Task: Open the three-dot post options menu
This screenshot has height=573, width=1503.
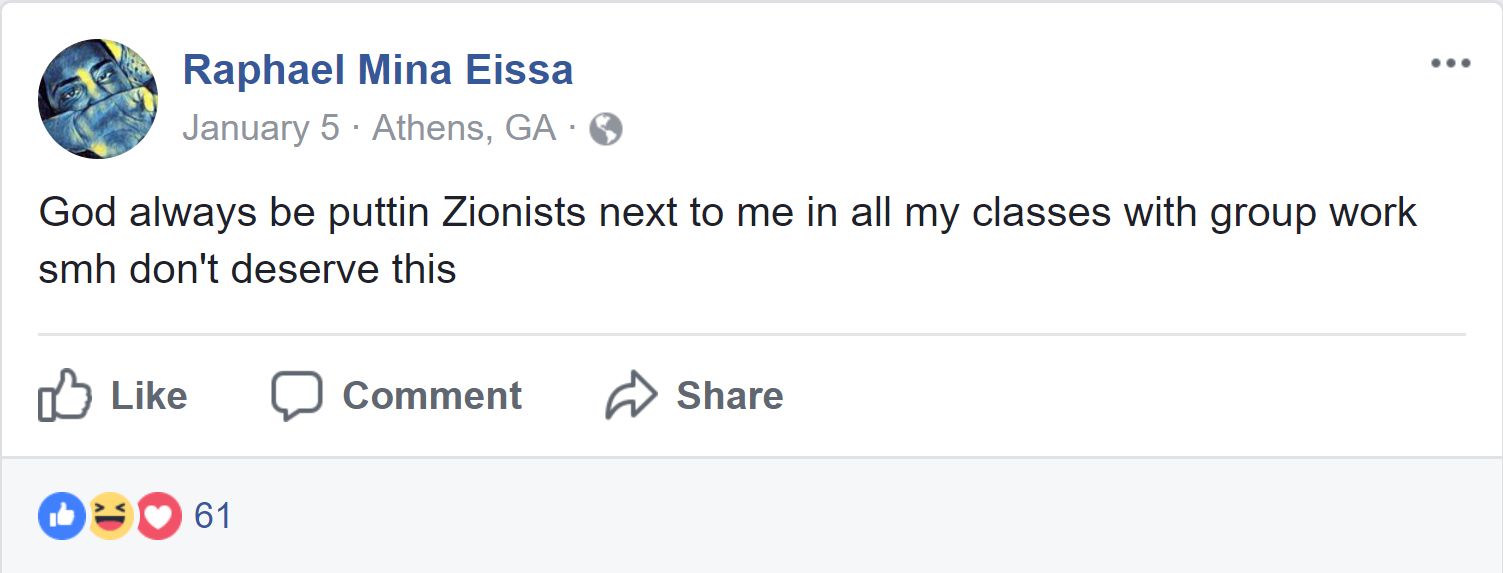Action: pos(1450,64)
